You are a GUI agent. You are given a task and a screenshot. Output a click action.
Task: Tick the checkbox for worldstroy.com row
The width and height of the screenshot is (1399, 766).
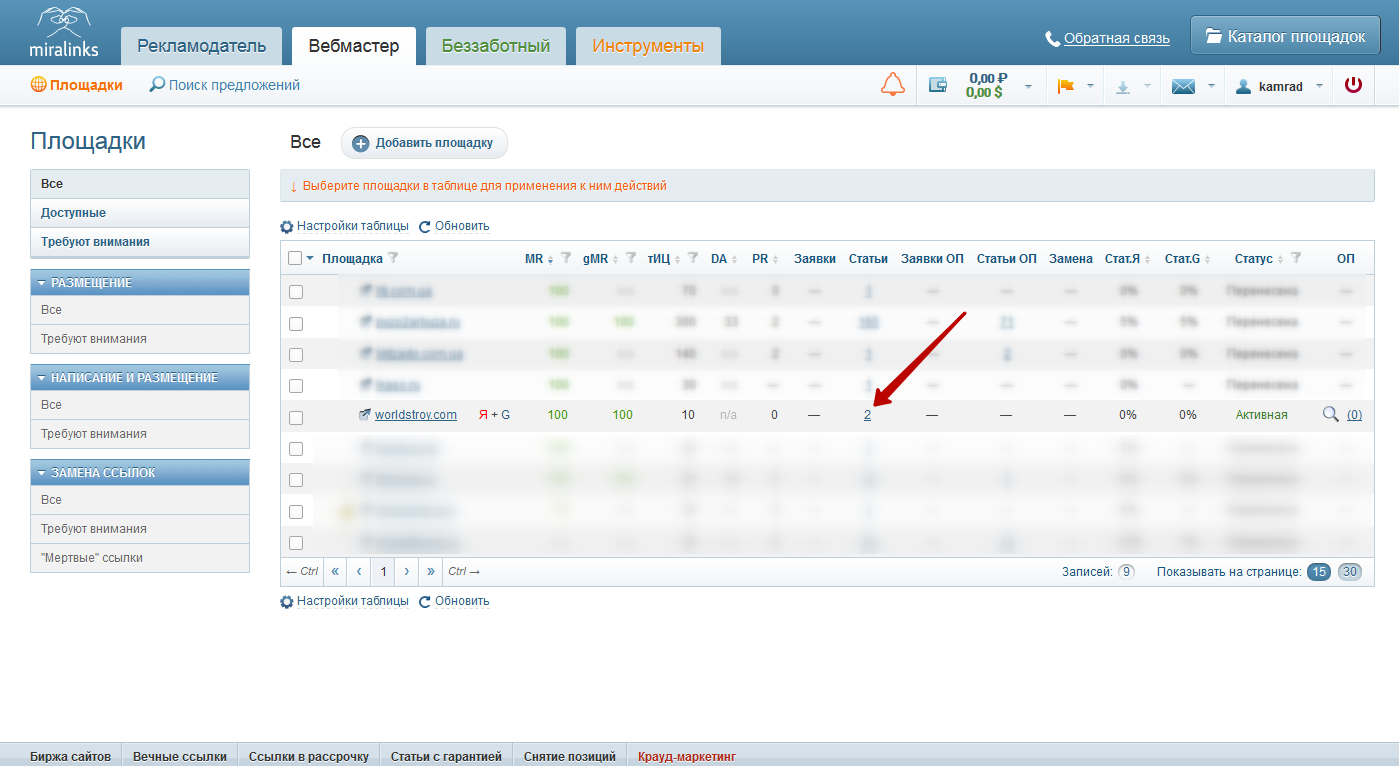296,417
